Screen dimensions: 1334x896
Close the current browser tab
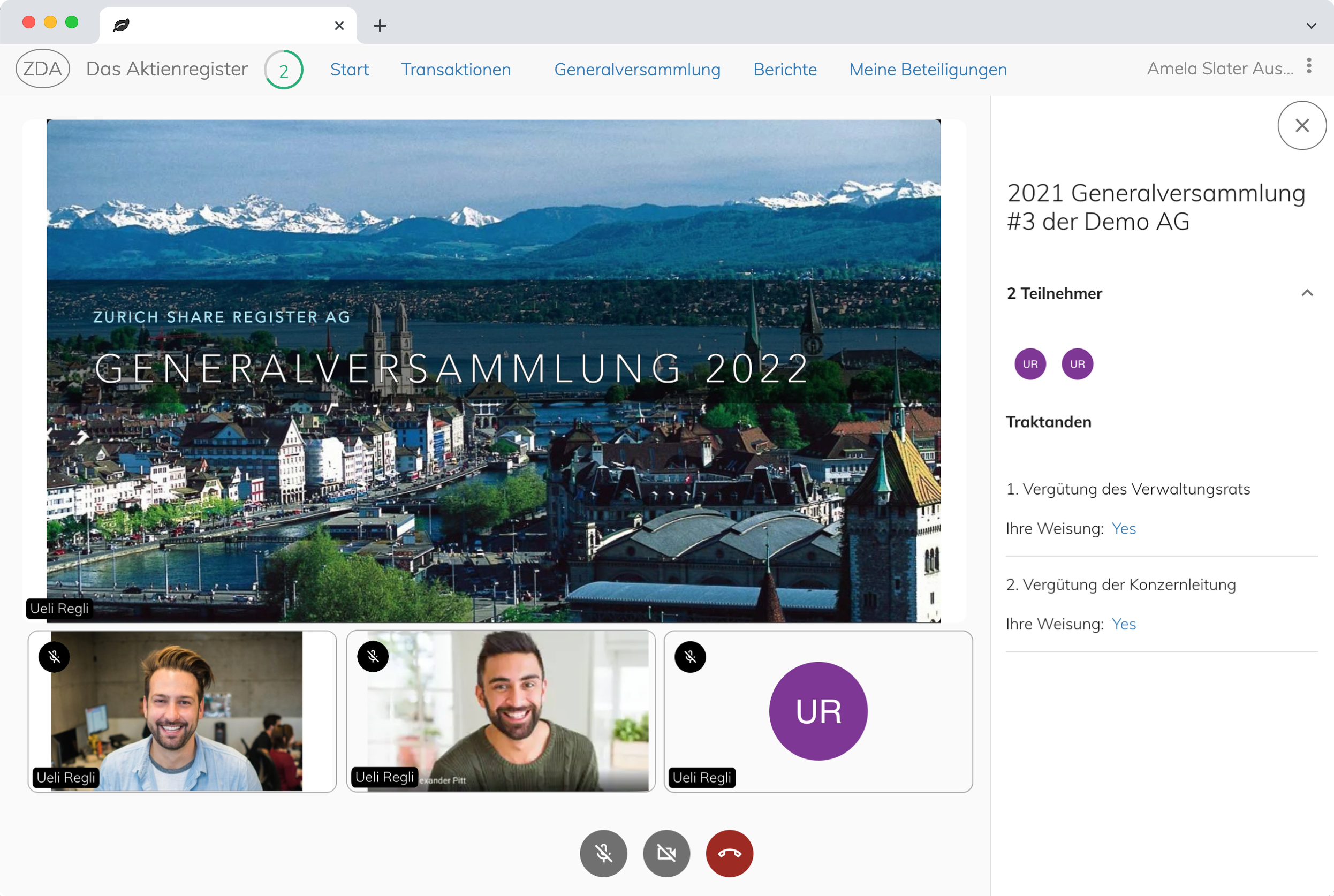(x=339, y=26)
